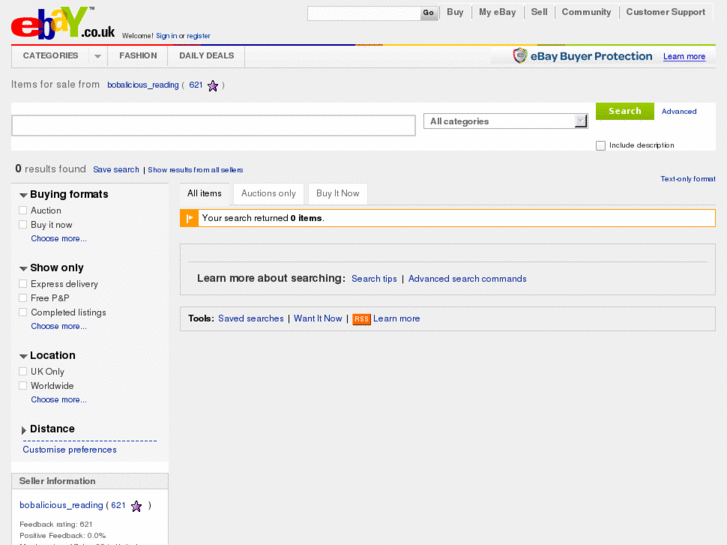Open the Buy menu
This screenshot has width=727, height=545.
(x=455, y=12)
